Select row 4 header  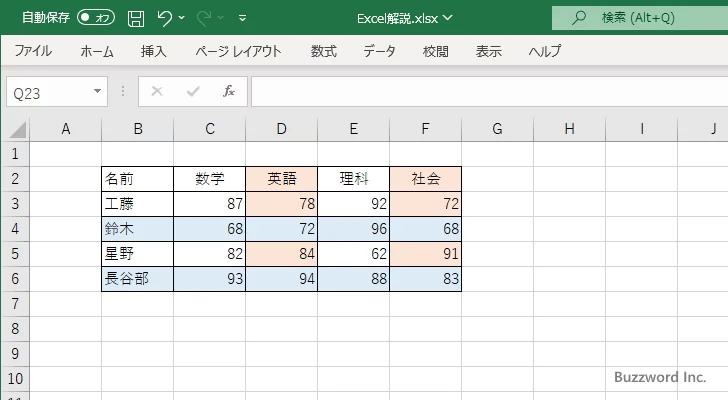15,229
